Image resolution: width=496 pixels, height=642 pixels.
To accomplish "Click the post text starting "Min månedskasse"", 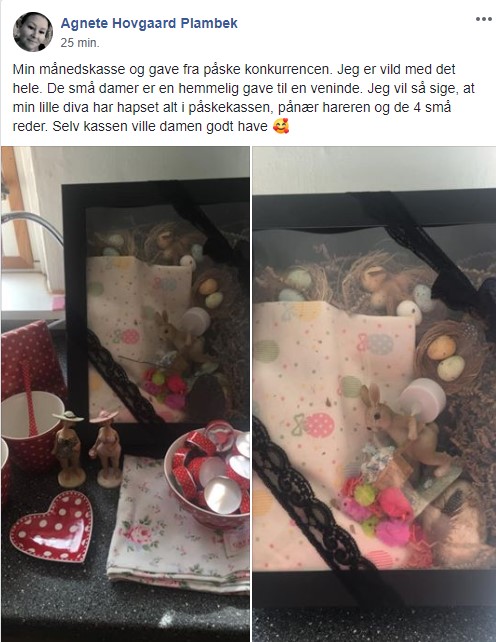I will (244, 97).
